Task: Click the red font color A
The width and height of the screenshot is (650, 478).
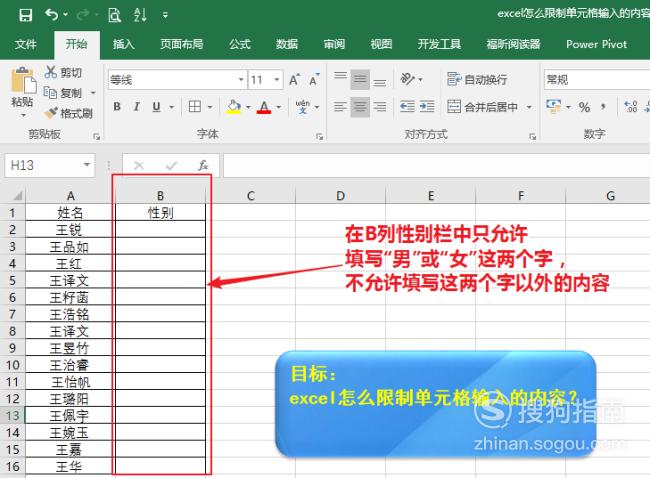Action: pyautogui.click(x=264, y=107)
